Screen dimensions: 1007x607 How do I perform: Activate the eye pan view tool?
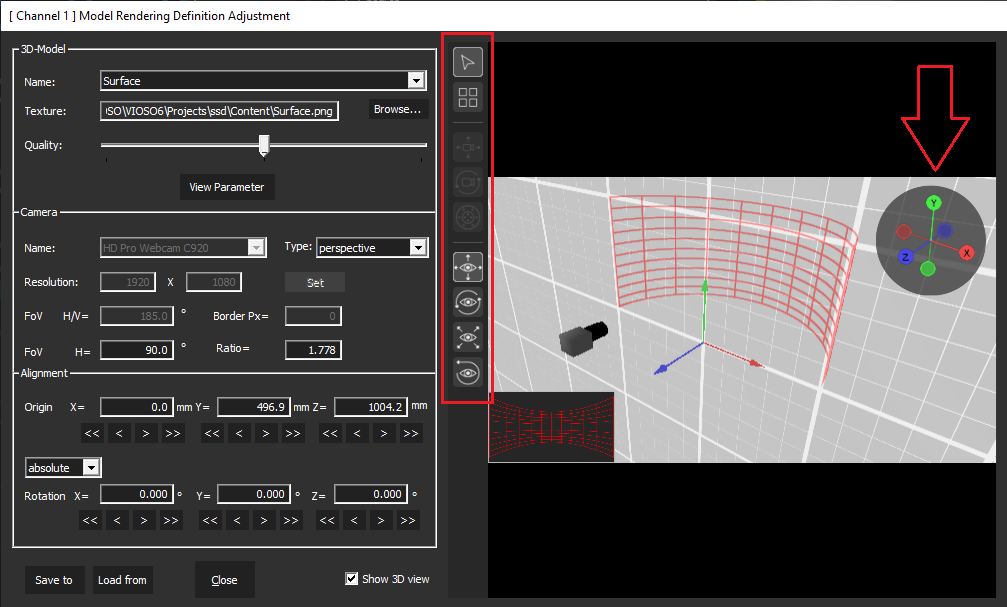[468, 267]
